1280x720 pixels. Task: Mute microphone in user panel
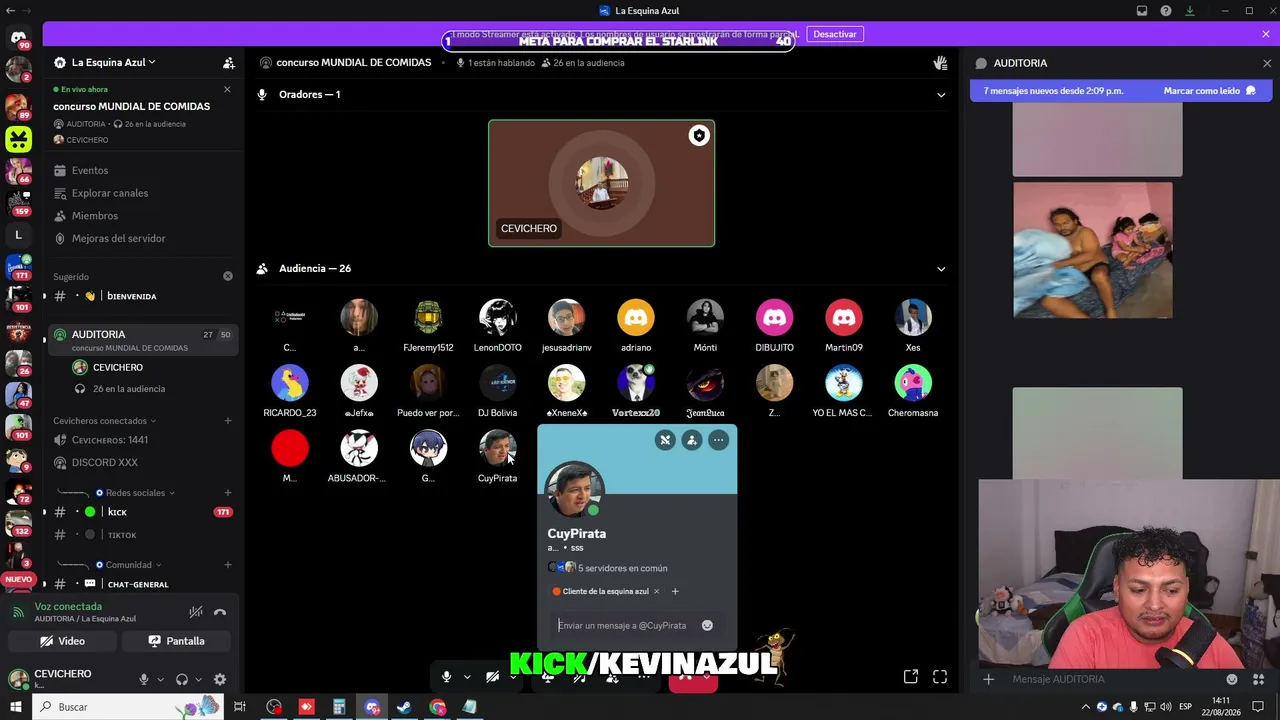click(x=144, y=679)
